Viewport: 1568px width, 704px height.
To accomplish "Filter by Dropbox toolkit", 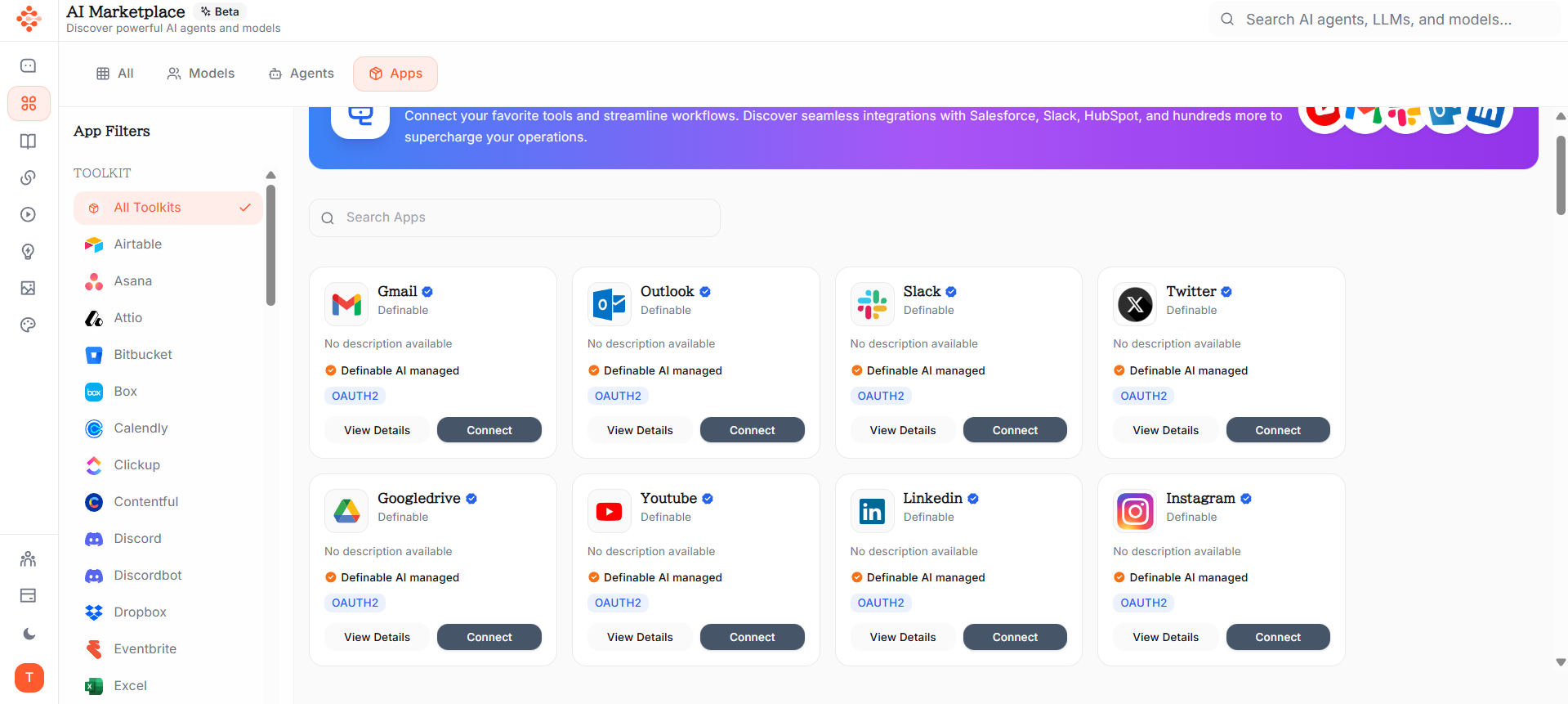I will point(168,612).
